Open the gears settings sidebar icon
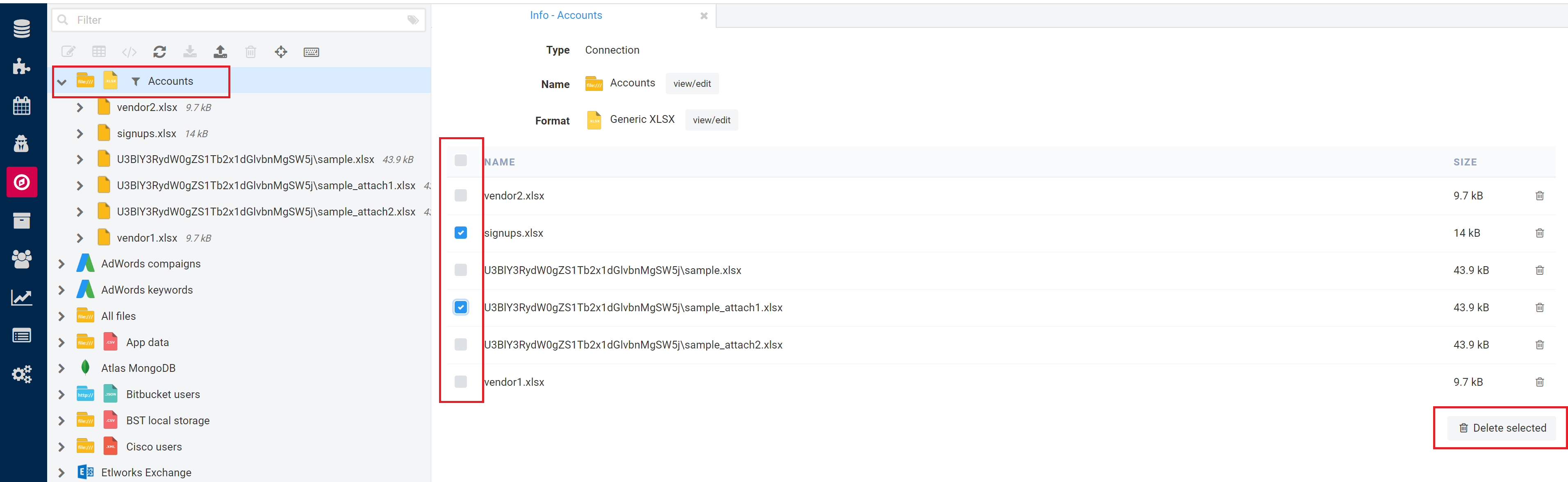 pyautogui.click(x=22, y=374)
